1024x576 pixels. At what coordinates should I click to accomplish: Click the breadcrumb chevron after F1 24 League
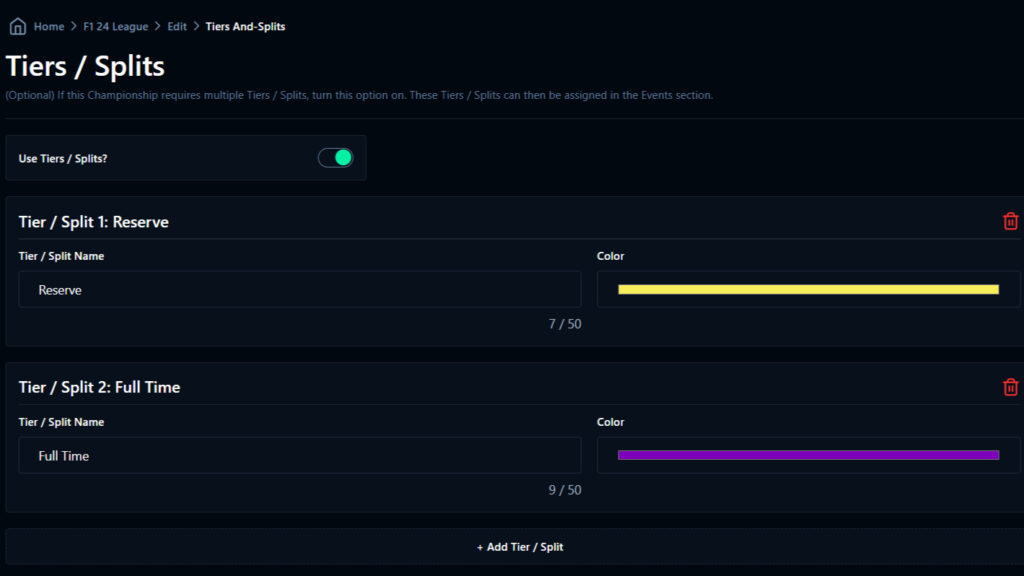(x=158, y=27)
